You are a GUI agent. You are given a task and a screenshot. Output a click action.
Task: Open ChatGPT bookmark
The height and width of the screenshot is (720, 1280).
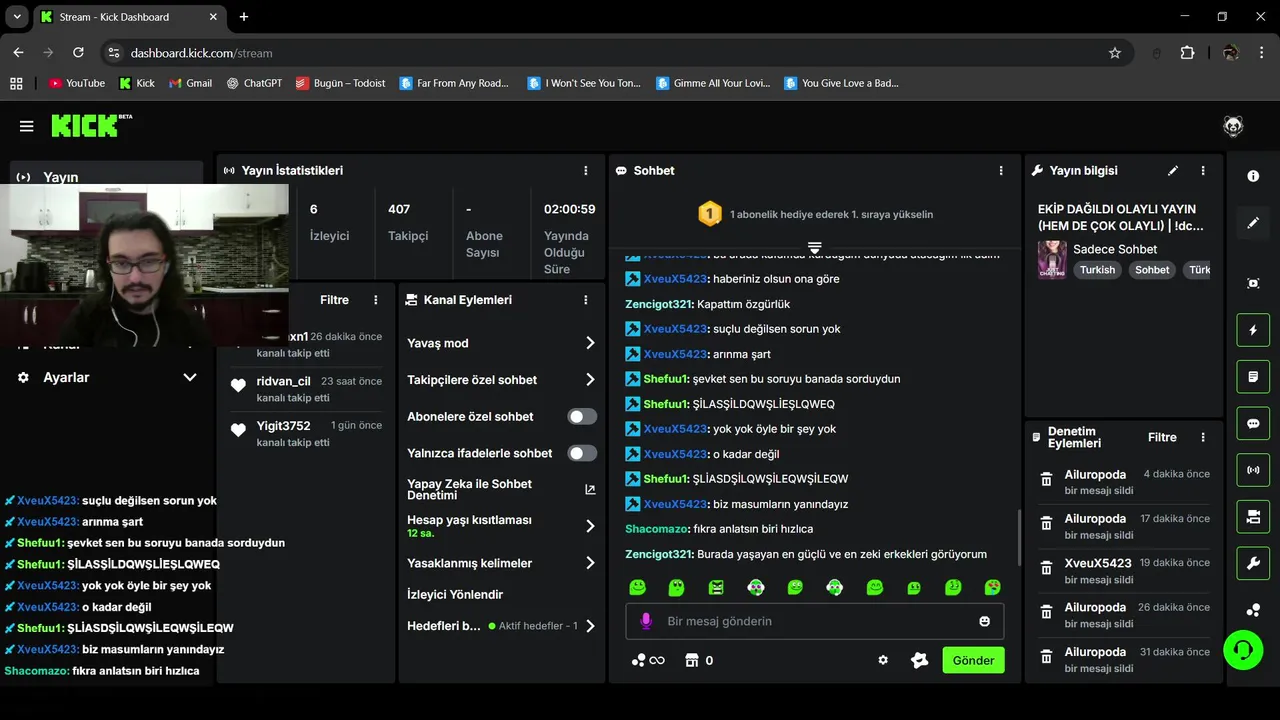[x=254, y=83]
